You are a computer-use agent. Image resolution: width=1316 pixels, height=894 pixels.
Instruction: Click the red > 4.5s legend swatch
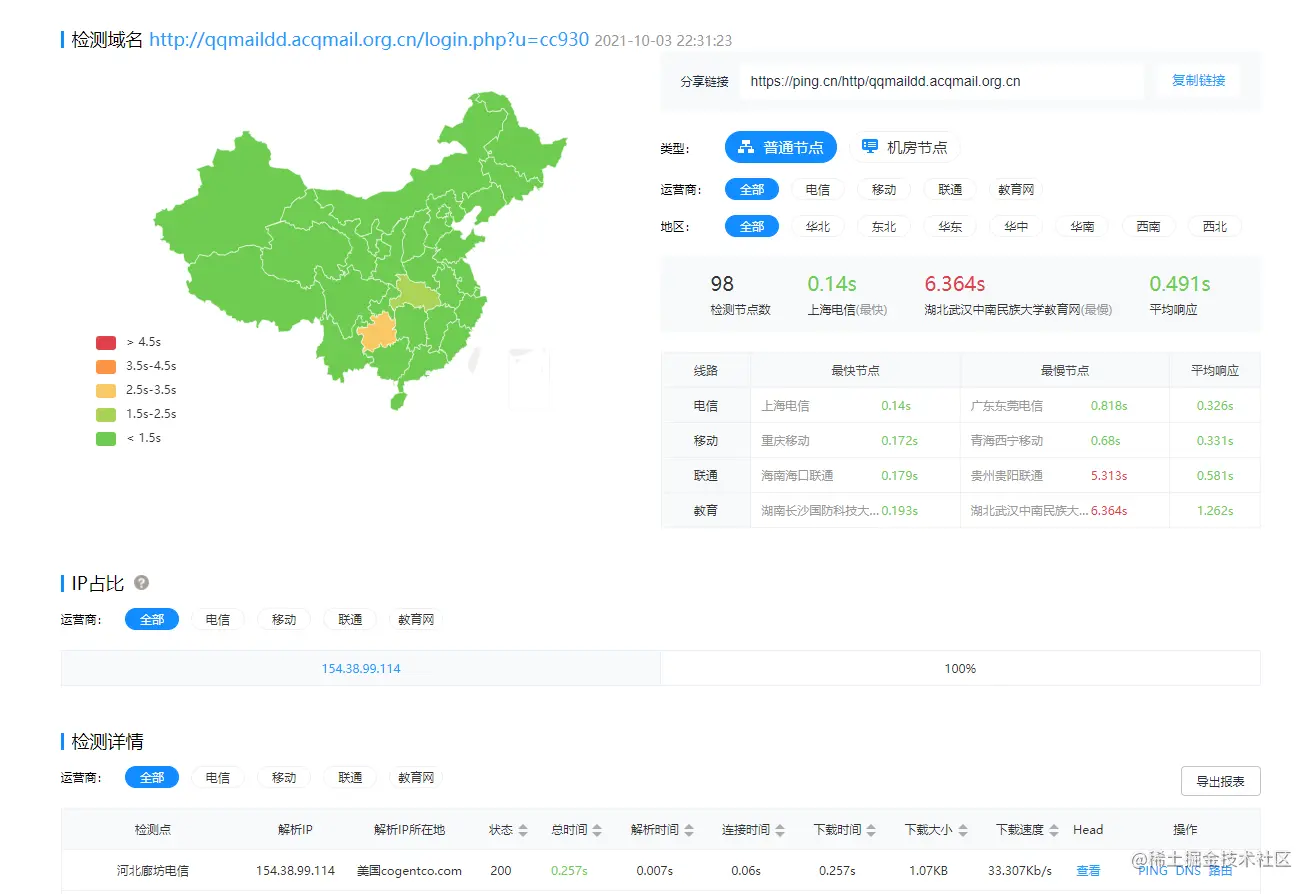[106, 342]
